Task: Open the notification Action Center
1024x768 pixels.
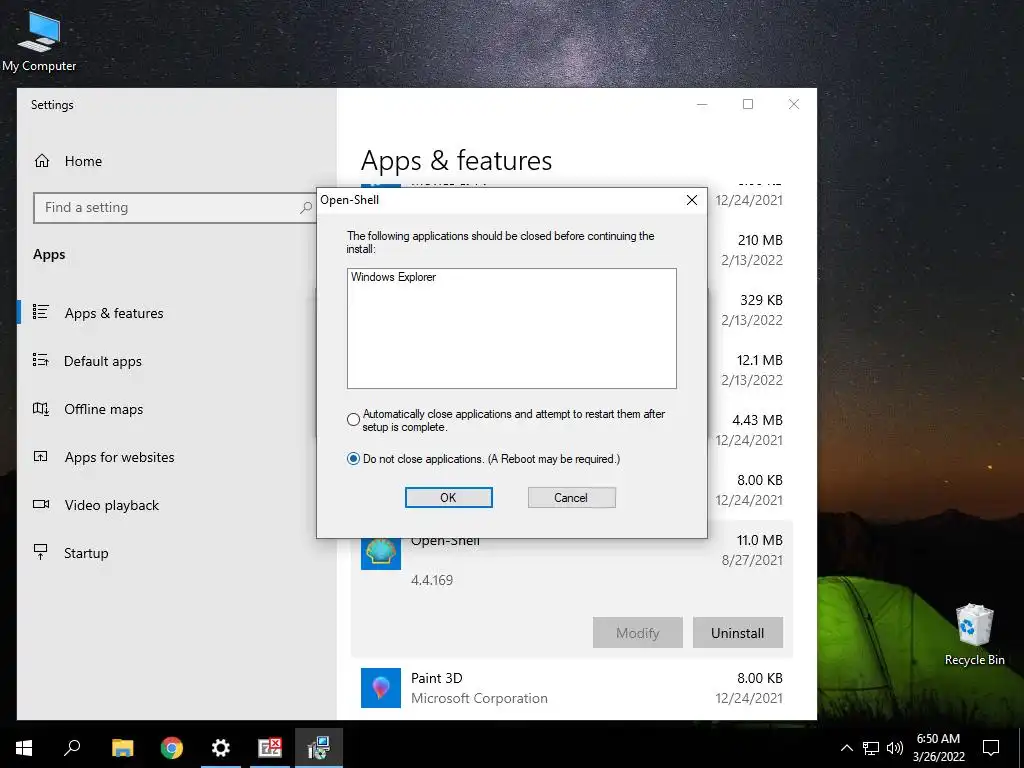Action: click(x=991, y=748)
